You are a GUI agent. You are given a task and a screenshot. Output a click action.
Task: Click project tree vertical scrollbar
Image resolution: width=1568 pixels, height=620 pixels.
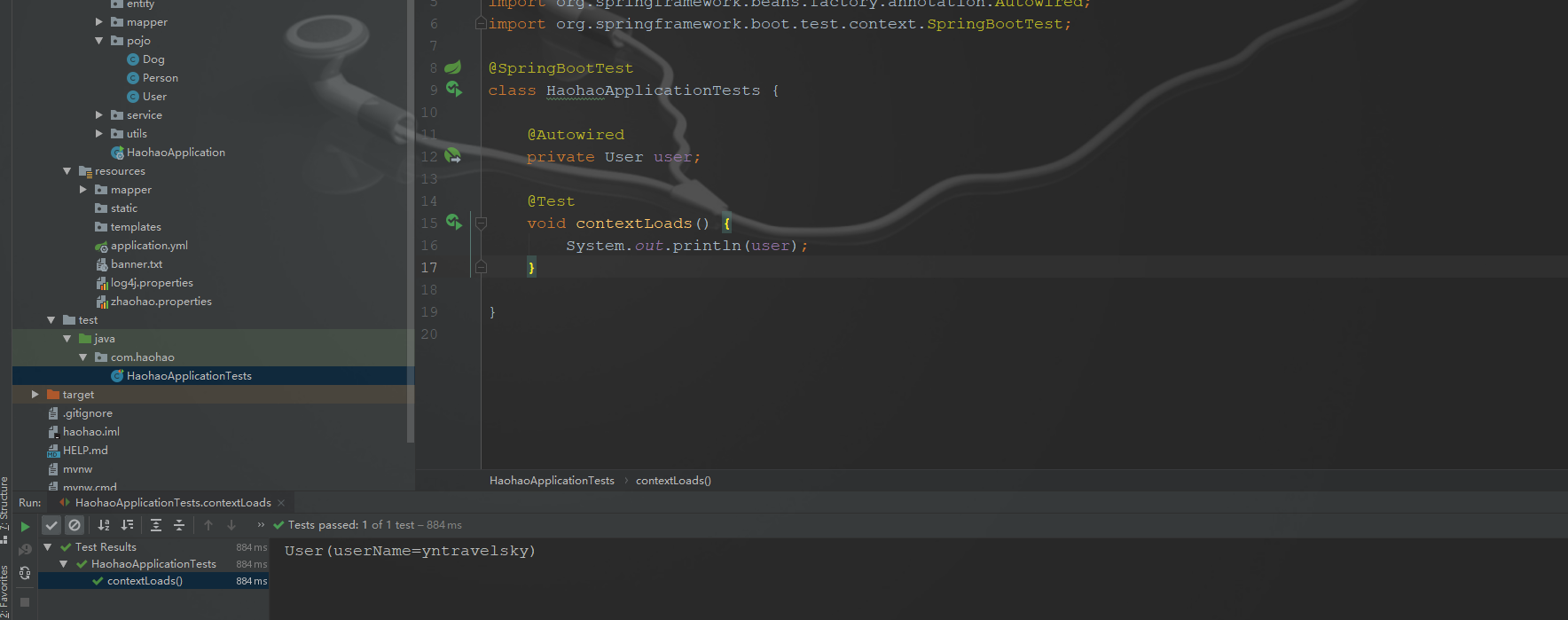point(410,222)
